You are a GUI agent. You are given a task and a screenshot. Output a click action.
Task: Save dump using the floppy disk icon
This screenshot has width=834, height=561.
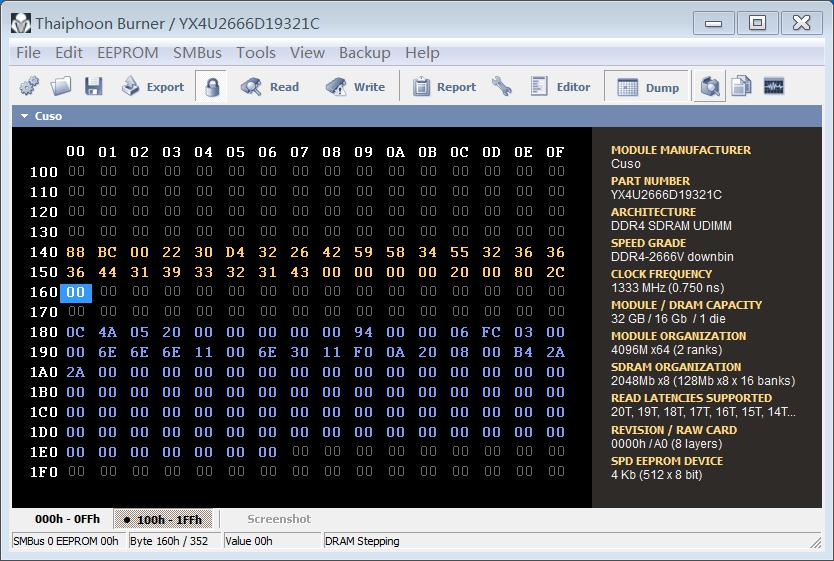click(x=93, y=87)
